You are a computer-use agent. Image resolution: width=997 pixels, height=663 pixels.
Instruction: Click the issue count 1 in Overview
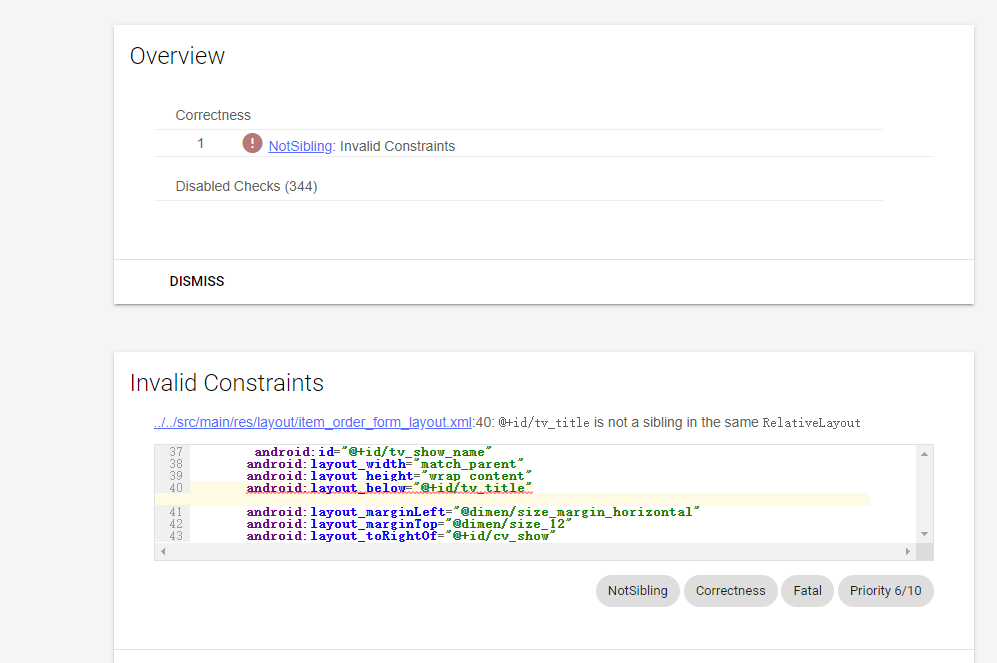200,144
